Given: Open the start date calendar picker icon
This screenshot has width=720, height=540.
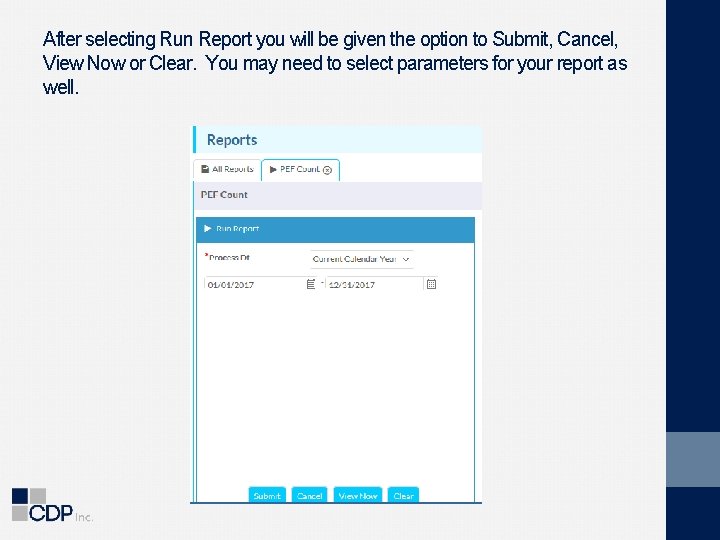Looking at the screenshot, I should click(x=312, y=284).
